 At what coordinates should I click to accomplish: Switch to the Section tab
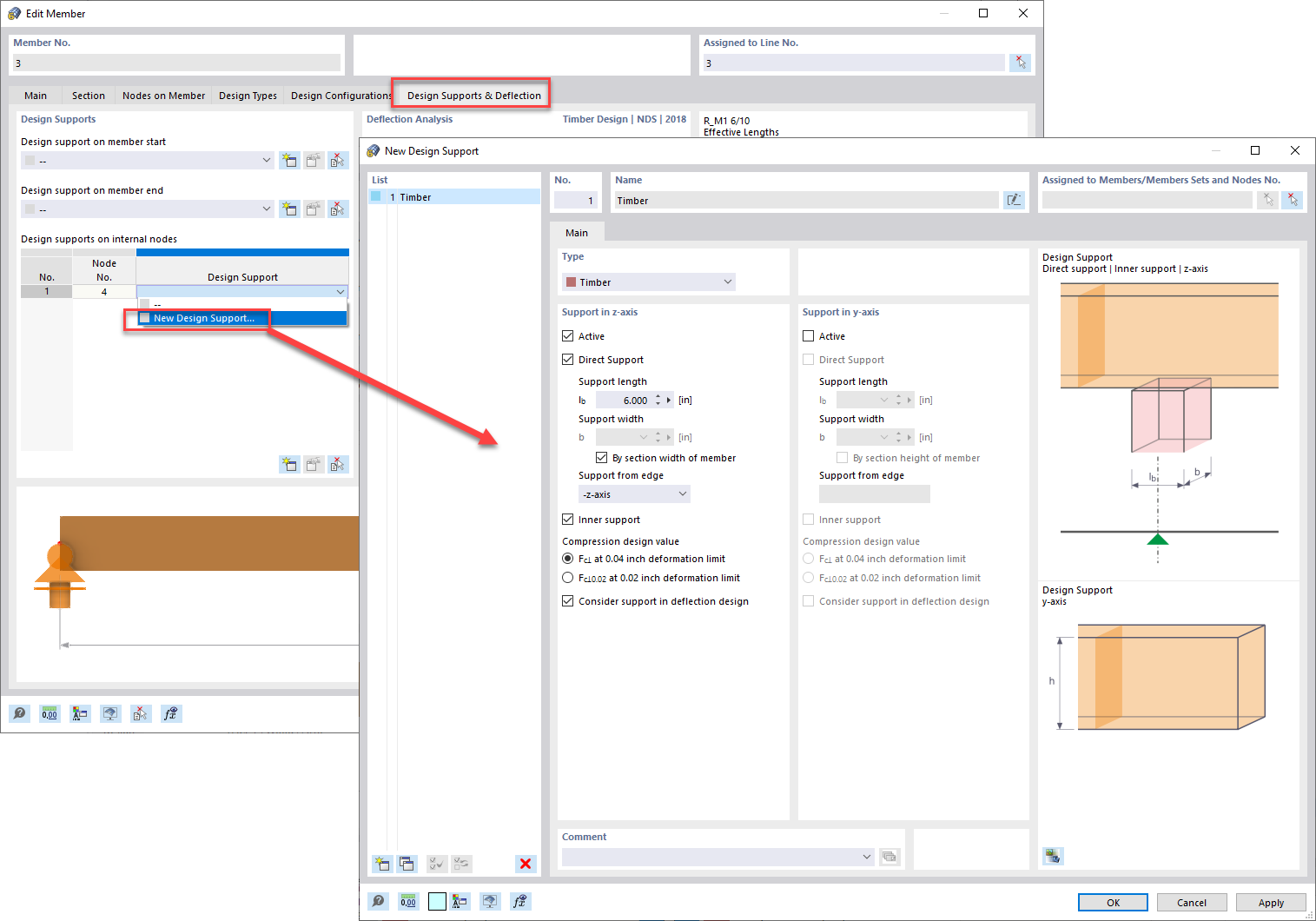89,96
